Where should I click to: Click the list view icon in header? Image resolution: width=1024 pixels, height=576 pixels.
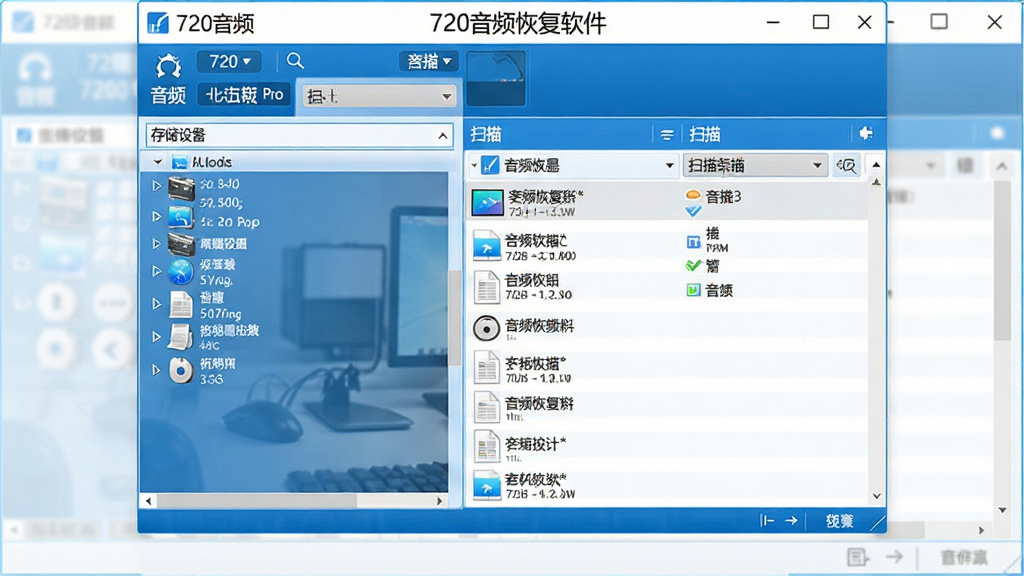(667, 135)
